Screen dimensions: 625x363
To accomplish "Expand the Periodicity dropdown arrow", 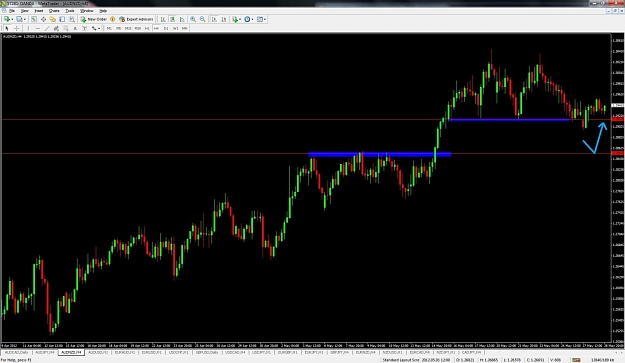I will tap(252, 19).
